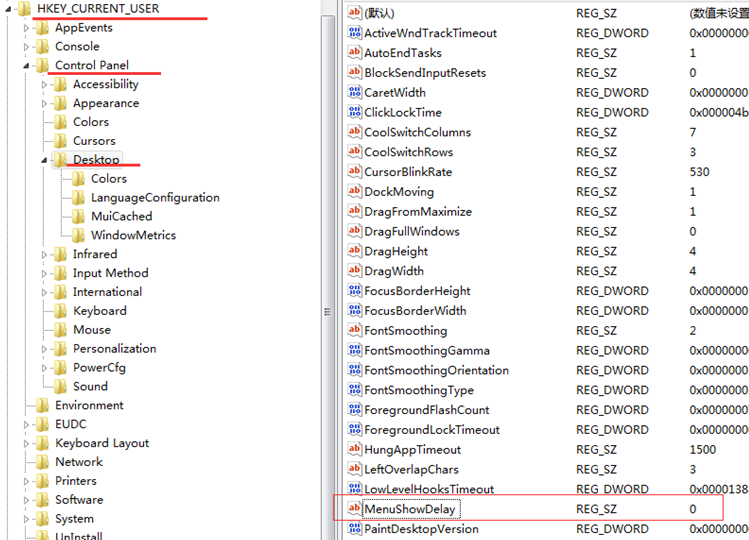Click the ActiveWndTrackTimeout DWORD value icon
This screenshot has height=540, width=749.
tap(354, 33)
